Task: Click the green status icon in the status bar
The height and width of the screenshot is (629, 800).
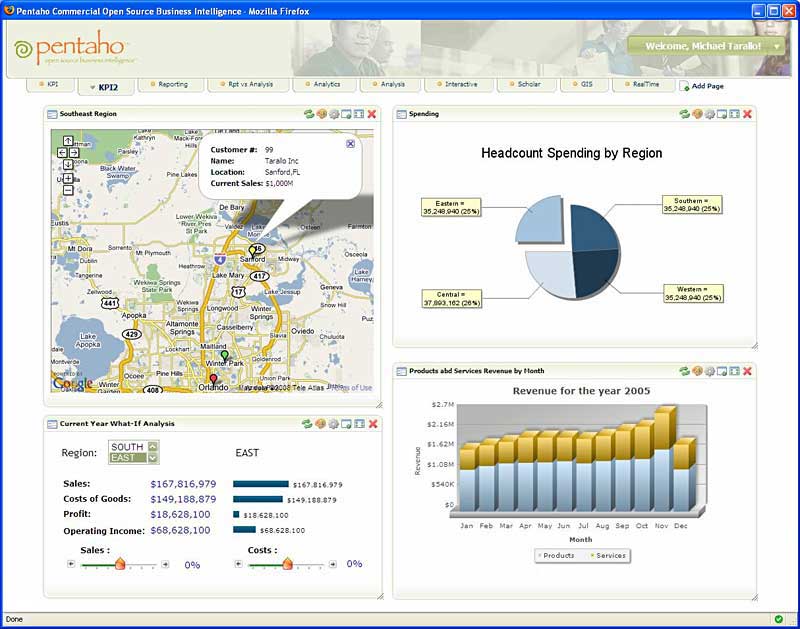Action: (x=779, y=619)
